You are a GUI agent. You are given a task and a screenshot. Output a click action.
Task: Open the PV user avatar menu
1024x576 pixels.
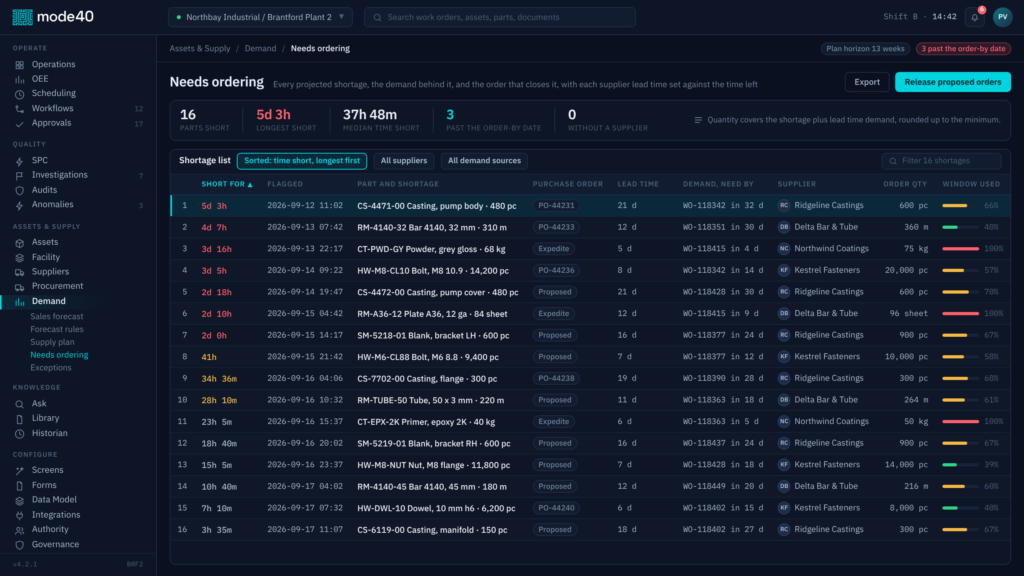coord(1002,17)
